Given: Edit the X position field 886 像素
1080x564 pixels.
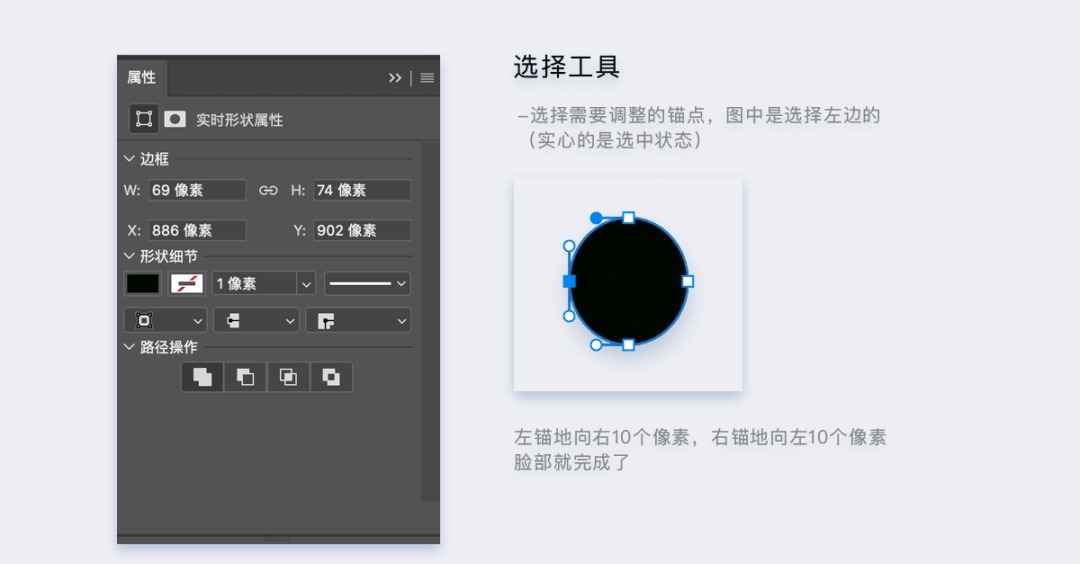Looking at the screenshot, I should click(197, 230).
